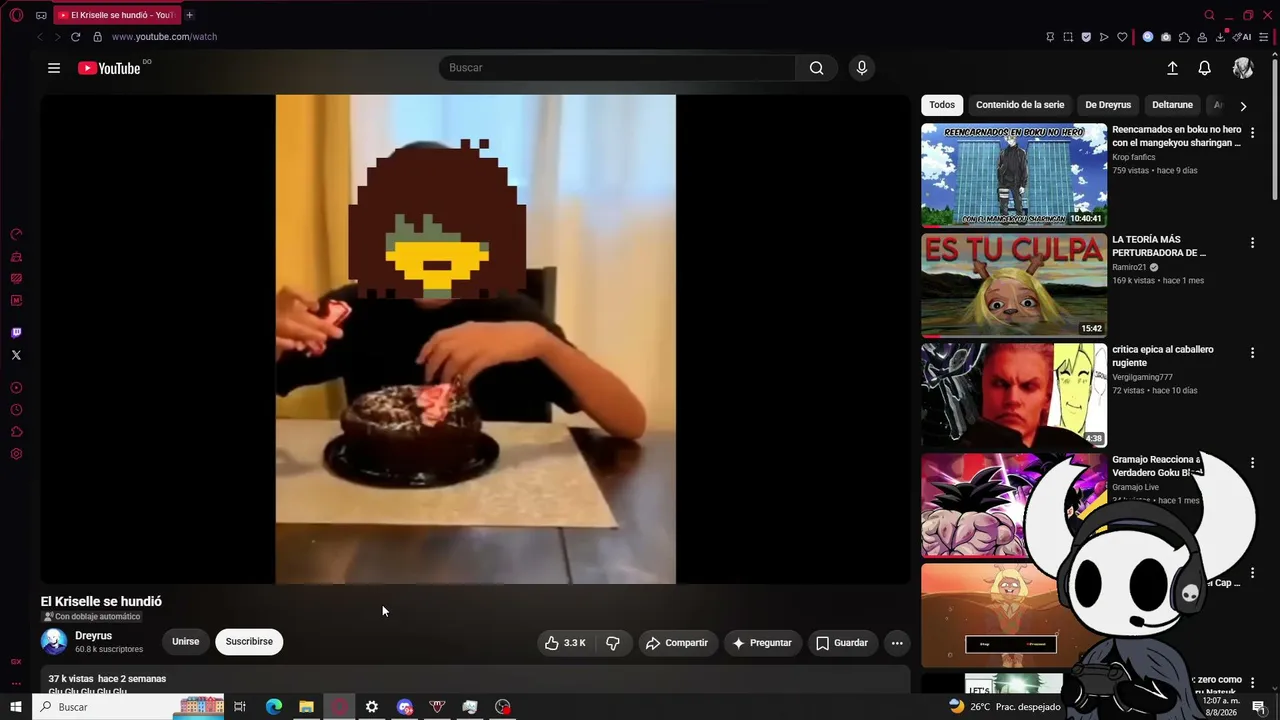Open YouTube notifications bell
1280x720 pixels.
(x=1205, y=68)
